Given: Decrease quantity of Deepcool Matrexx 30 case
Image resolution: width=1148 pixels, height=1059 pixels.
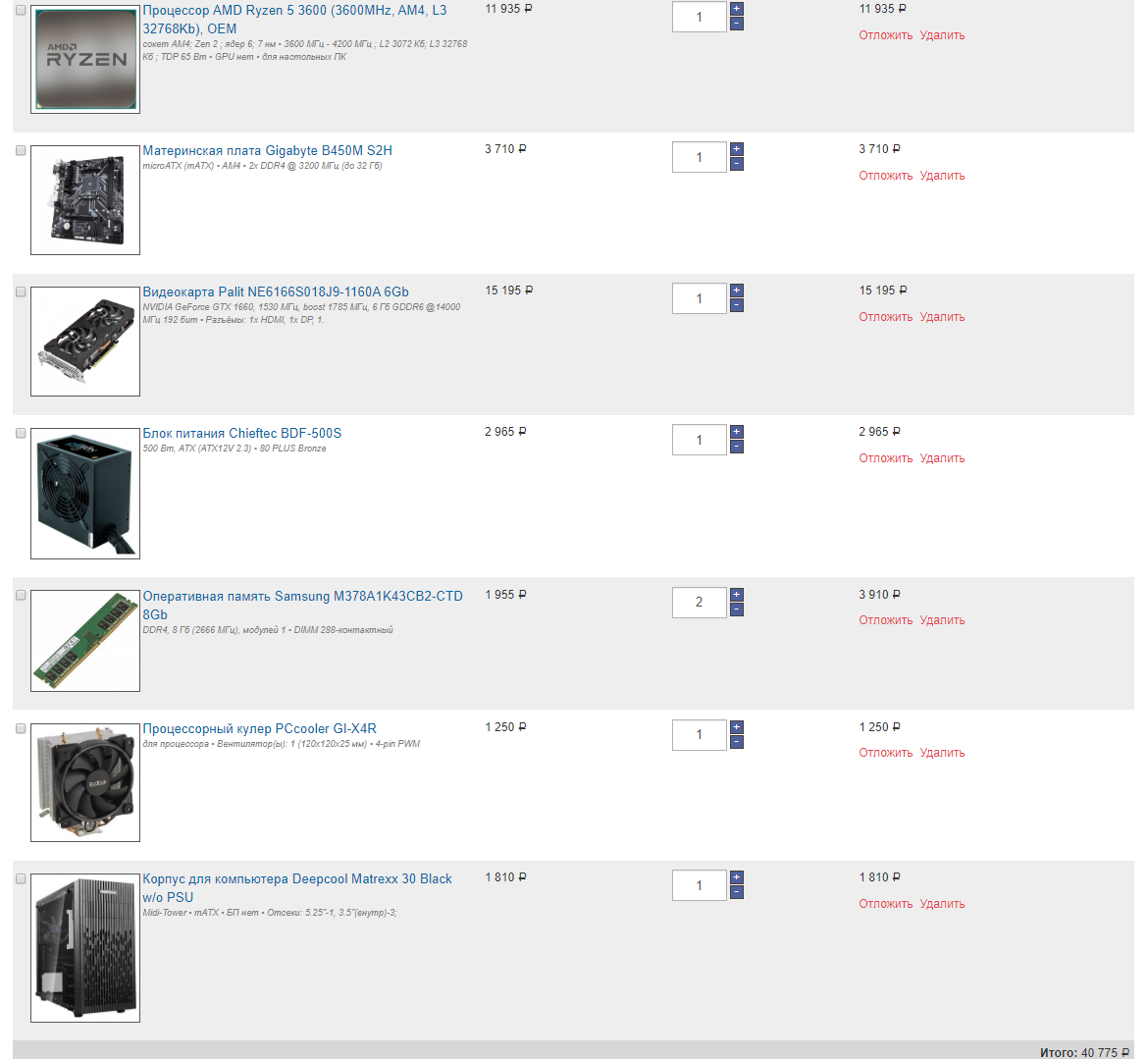Looking at the screenshot, I should pyautogui.click(x=737, y=893).
